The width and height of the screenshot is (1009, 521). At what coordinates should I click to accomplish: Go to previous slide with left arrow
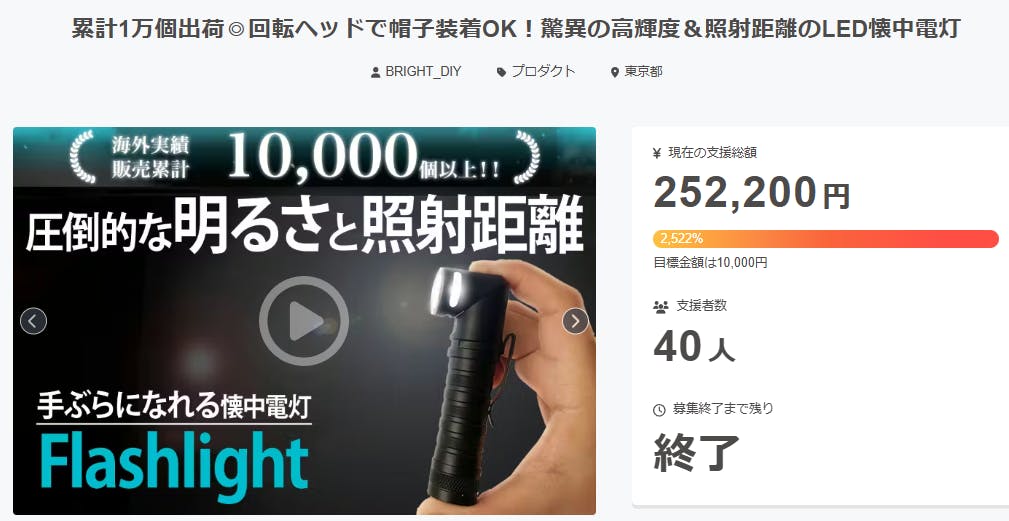(x=33, y=320)
